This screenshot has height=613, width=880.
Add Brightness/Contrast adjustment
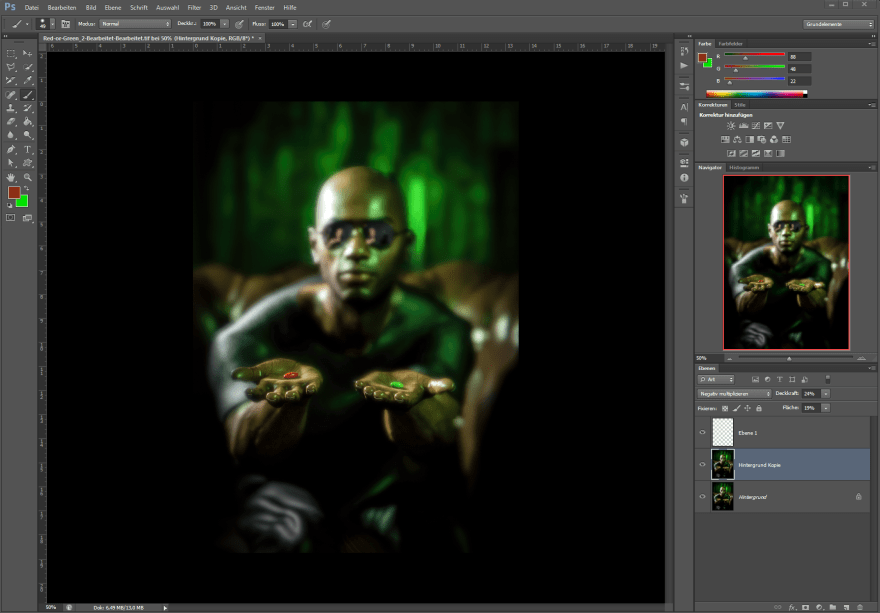tap(731, 126)
